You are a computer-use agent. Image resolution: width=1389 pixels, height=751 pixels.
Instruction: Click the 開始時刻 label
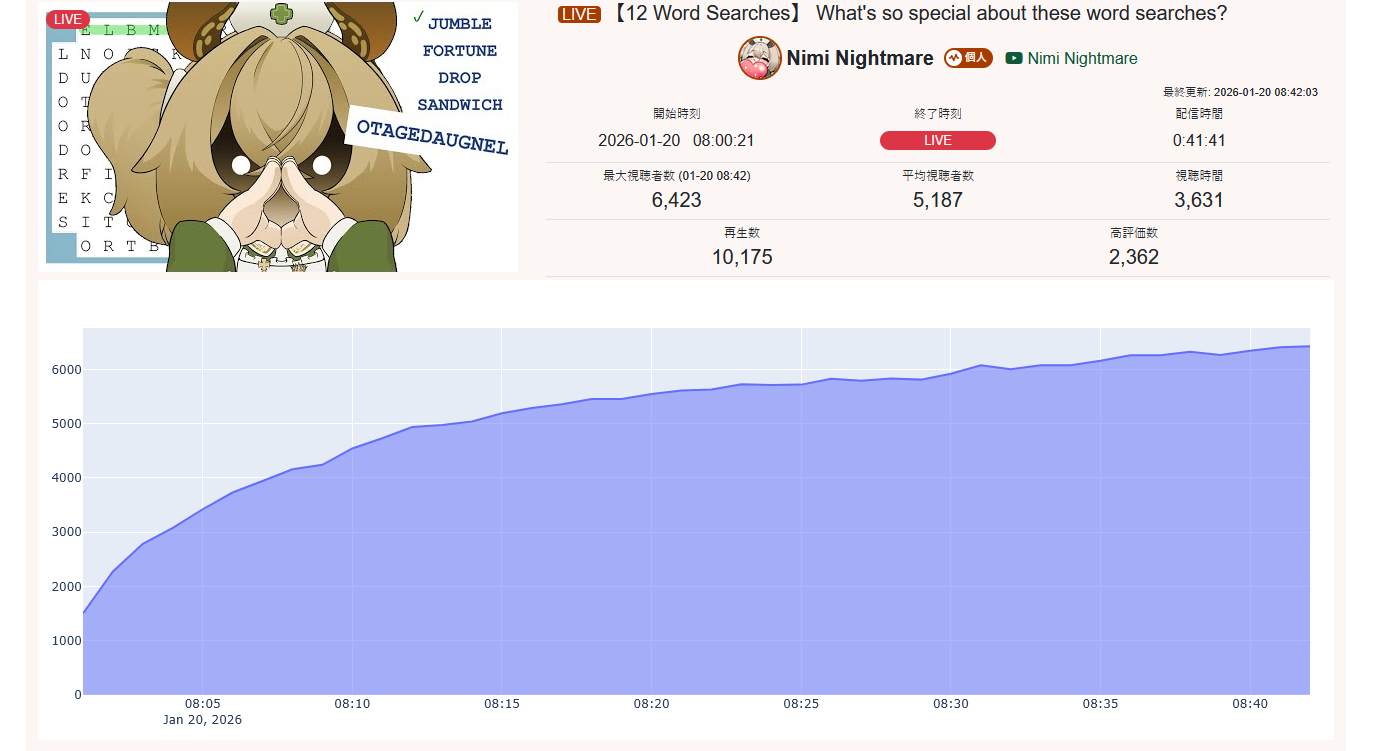tap(676, 114)
